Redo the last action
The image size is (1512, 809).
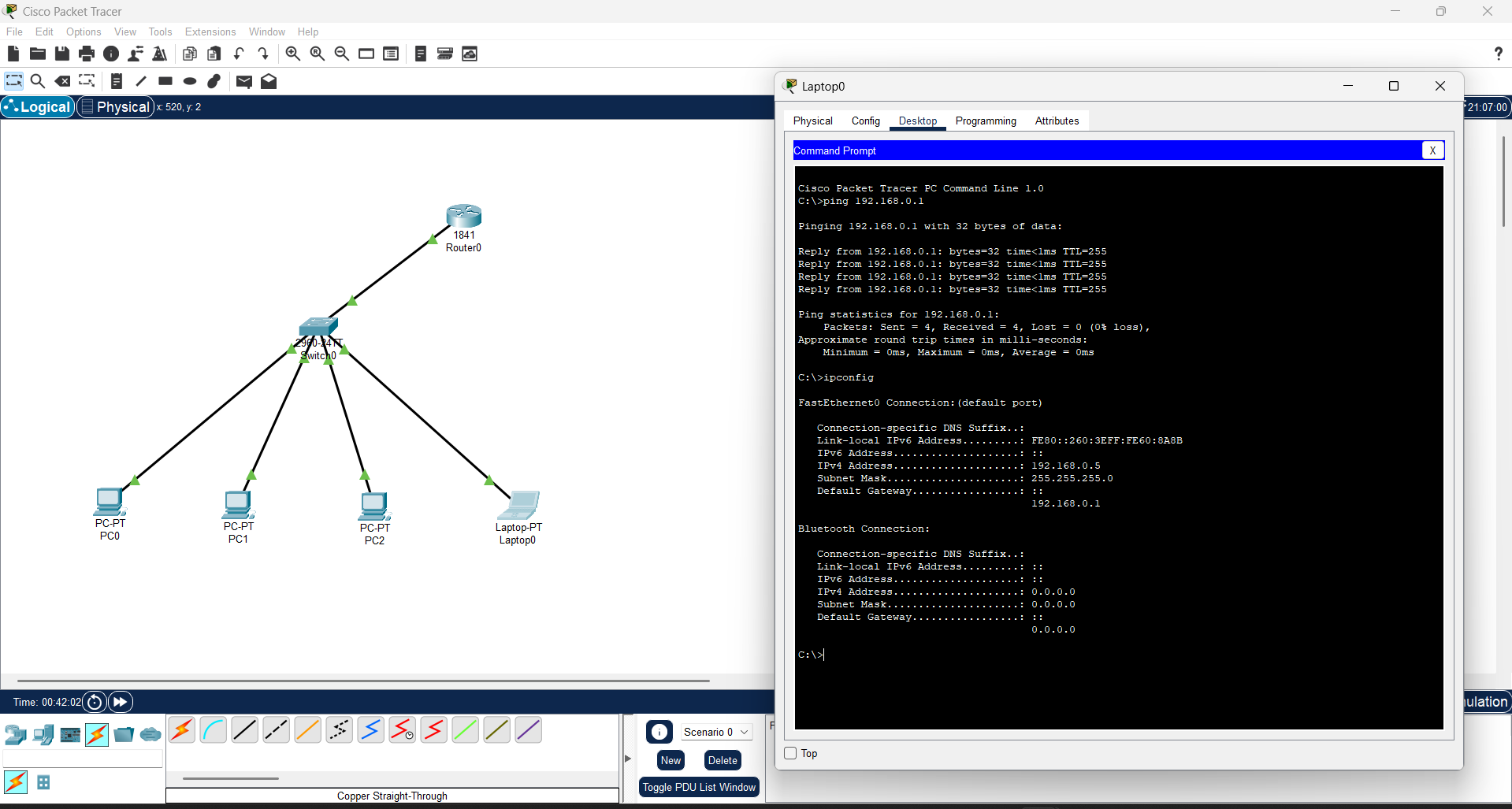pyautogui.click(x=263, y=54)
